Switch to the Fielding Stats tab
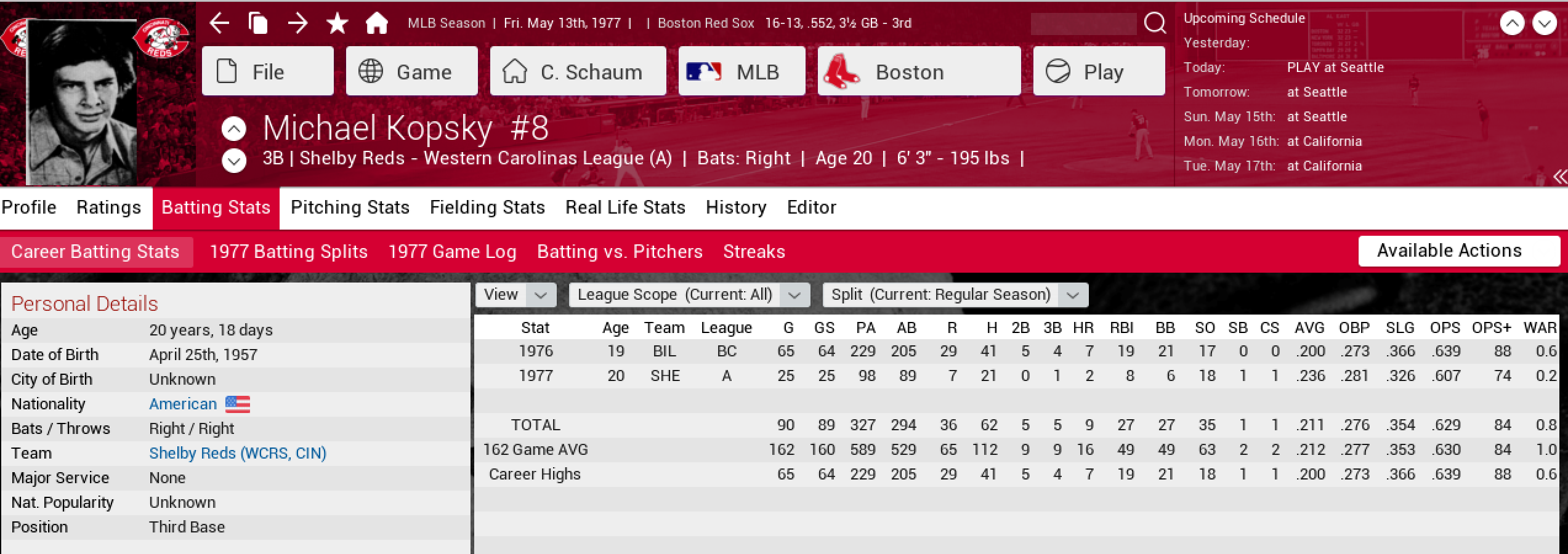The width and height of the screenshot is (1568, 554). coord(487,207)
